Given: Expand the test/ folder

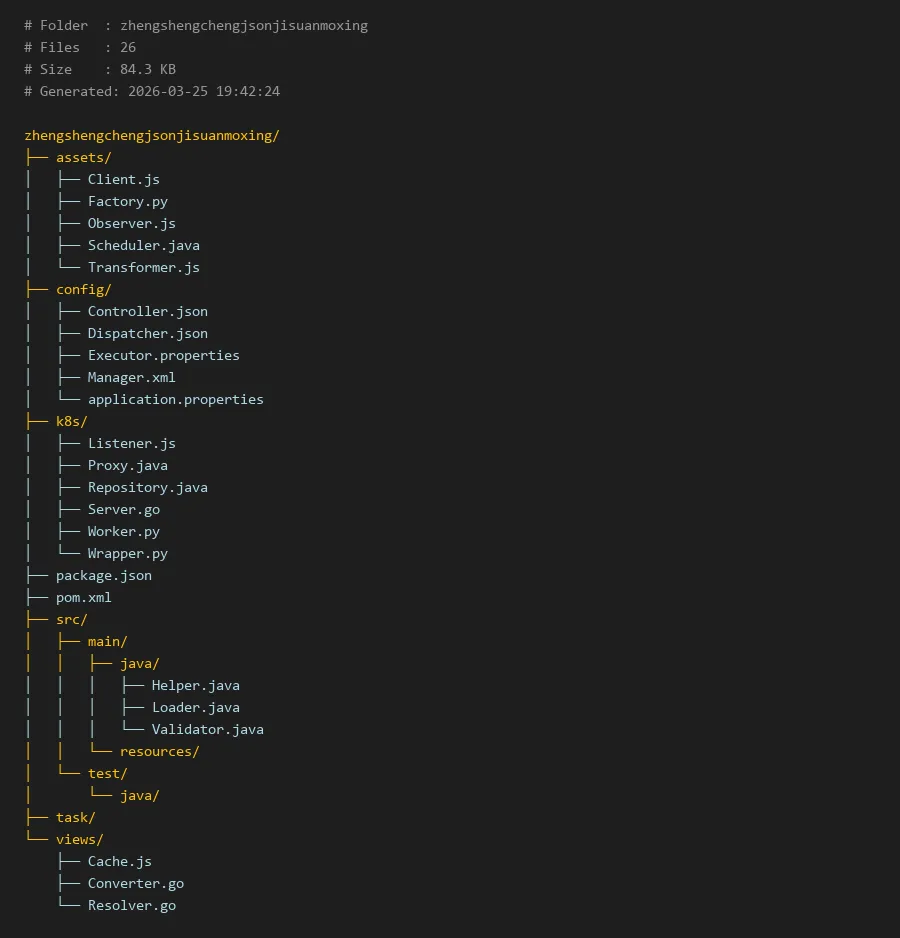Looking at the screenshot, I should point(107,773).
